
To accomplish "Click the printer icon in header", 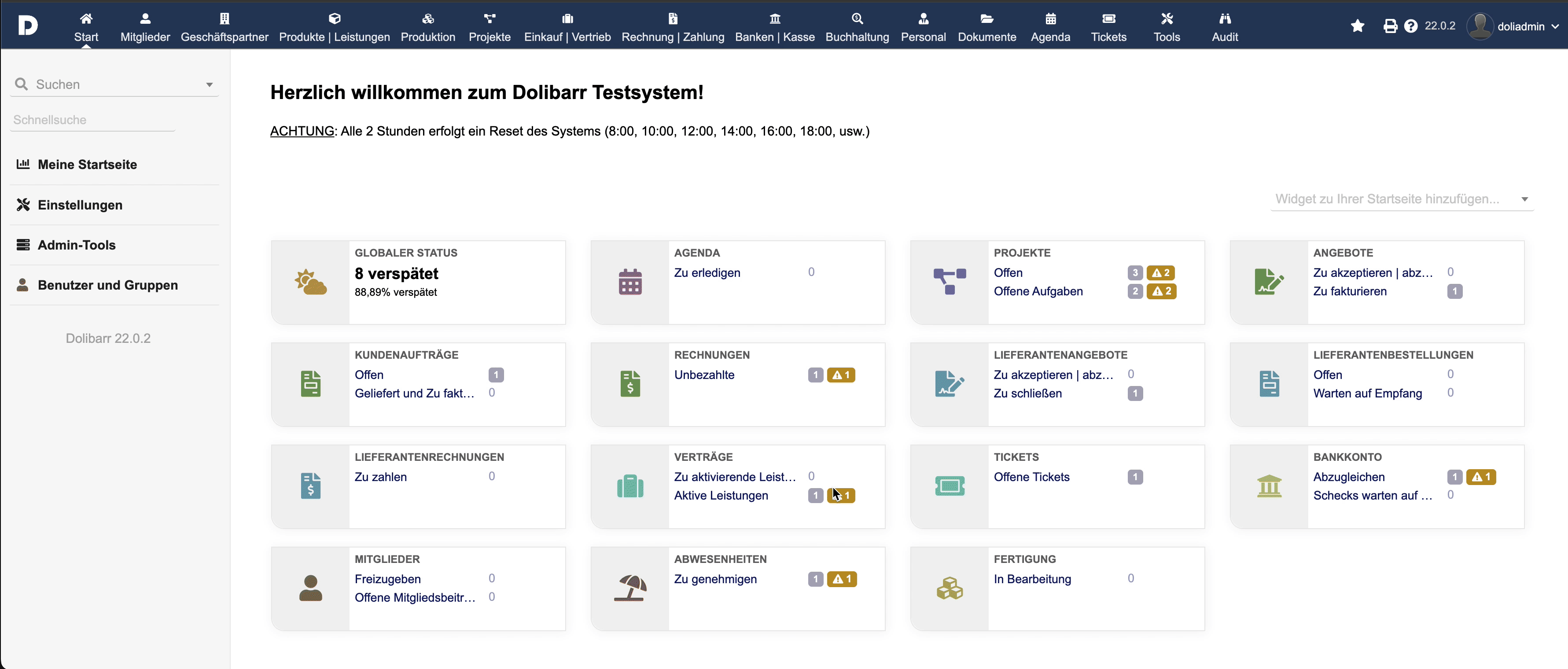I will pyautogui.click(x=1390, y=26).
